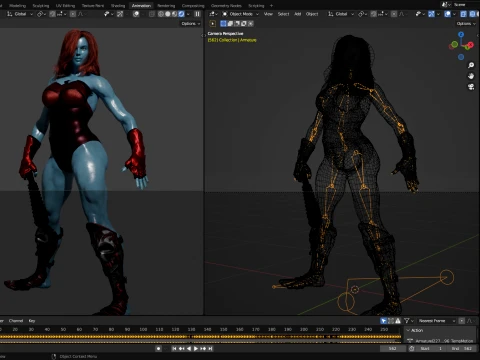Toggle overlays button in left viewport

pos(136,14)
